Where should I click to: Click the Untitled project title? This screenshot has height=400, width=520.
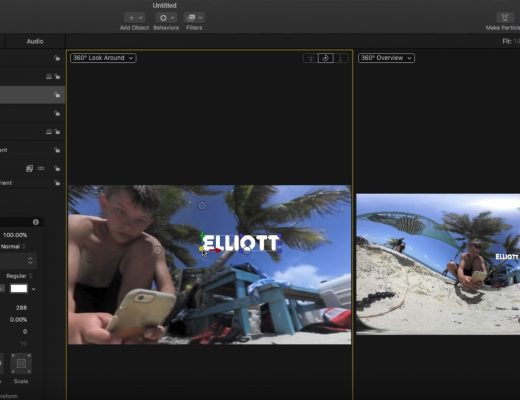(164, 5)
